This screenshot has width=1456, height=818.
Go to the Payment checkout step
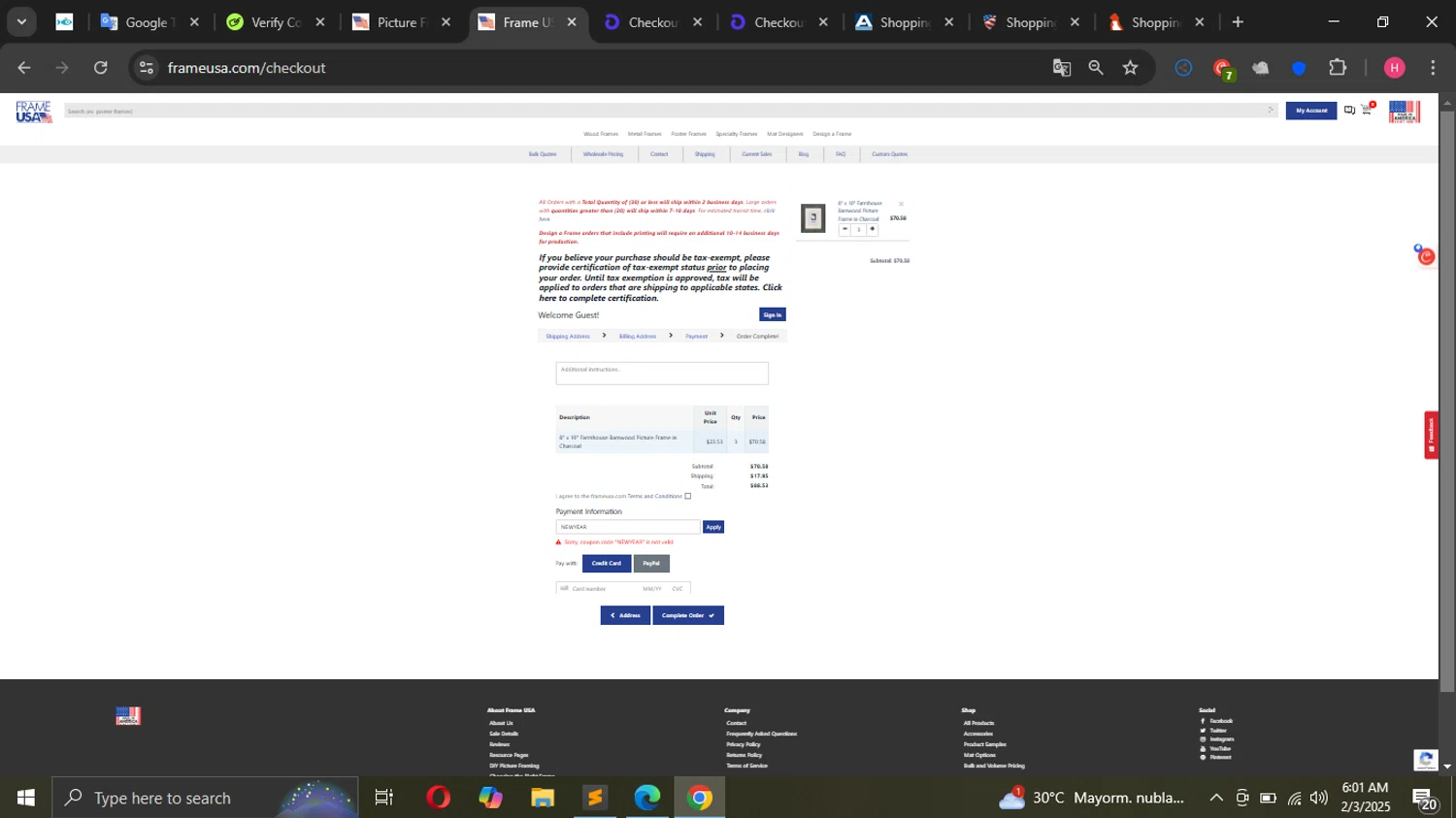697,337
